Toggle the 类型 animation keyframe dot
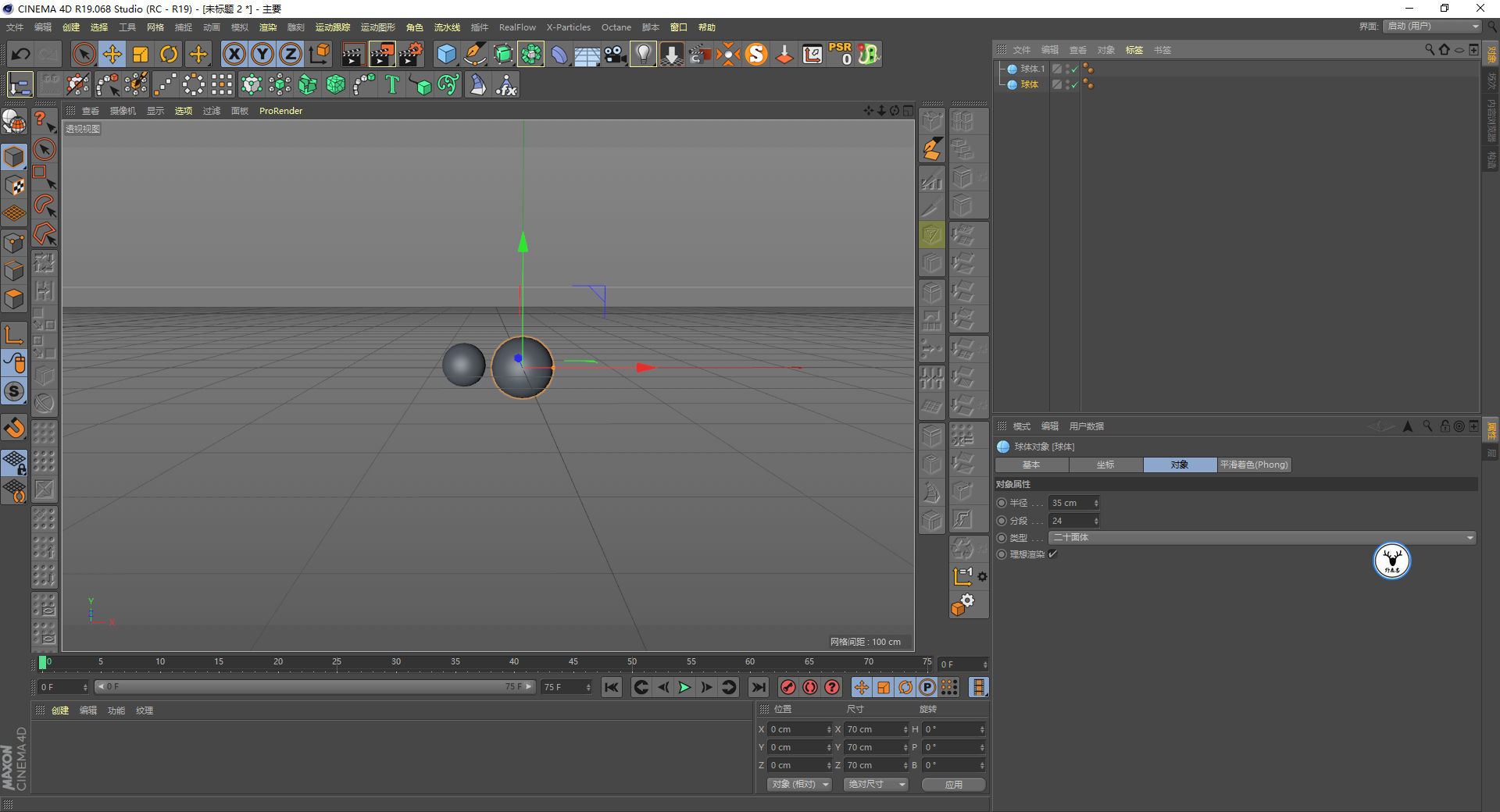Screen dimensions: 1500x812 tap(1002, 538)
